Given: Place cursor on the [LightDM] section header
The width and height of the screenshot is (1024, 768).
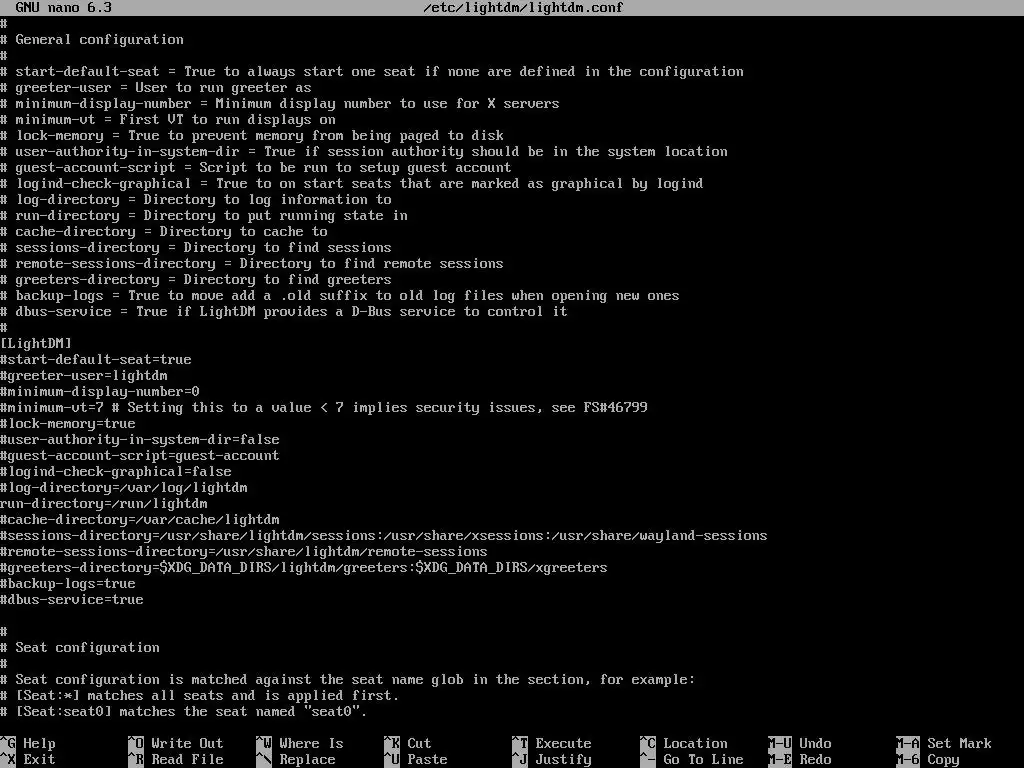Looking at the screenshot, I should tap(36, 344).
